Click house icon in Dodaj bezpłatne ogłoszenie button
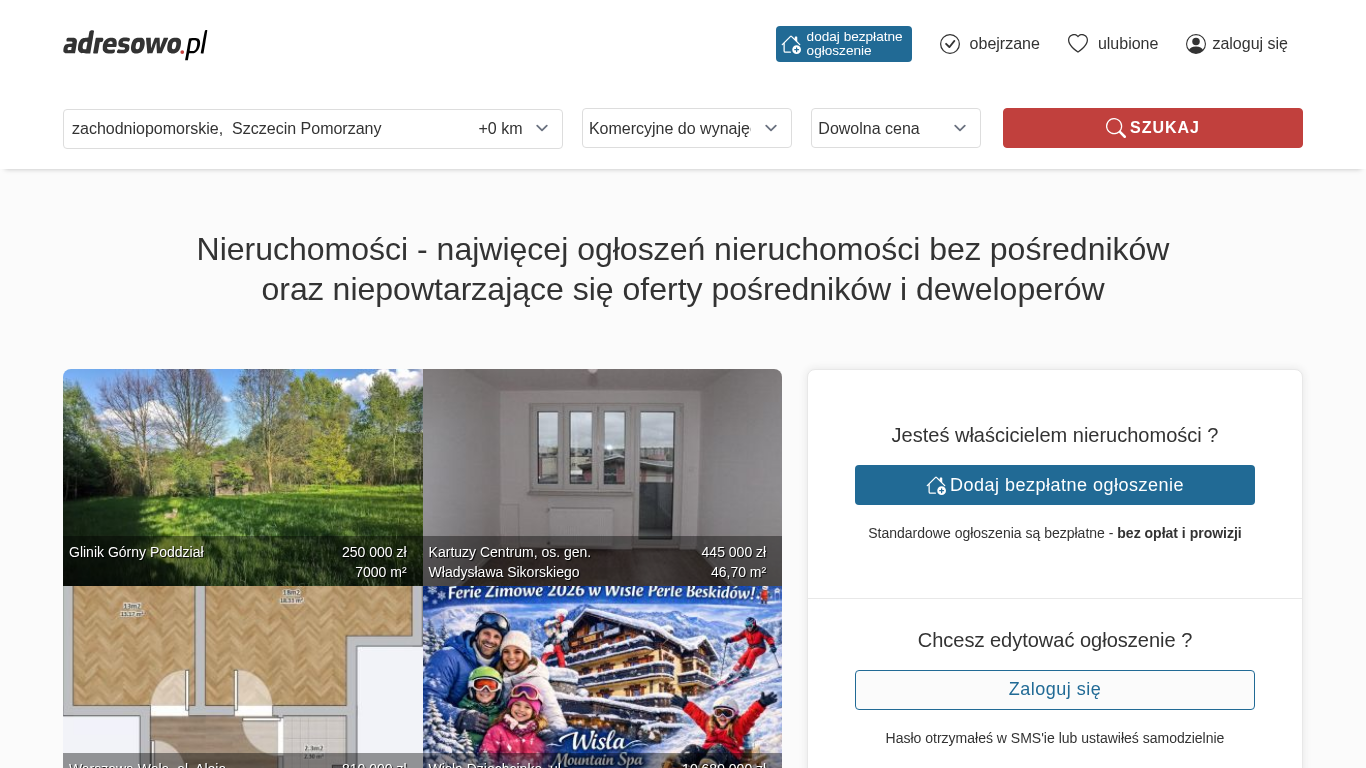Image resolution: width=1366 pixels, height=768 pixels. pos(936,485)
